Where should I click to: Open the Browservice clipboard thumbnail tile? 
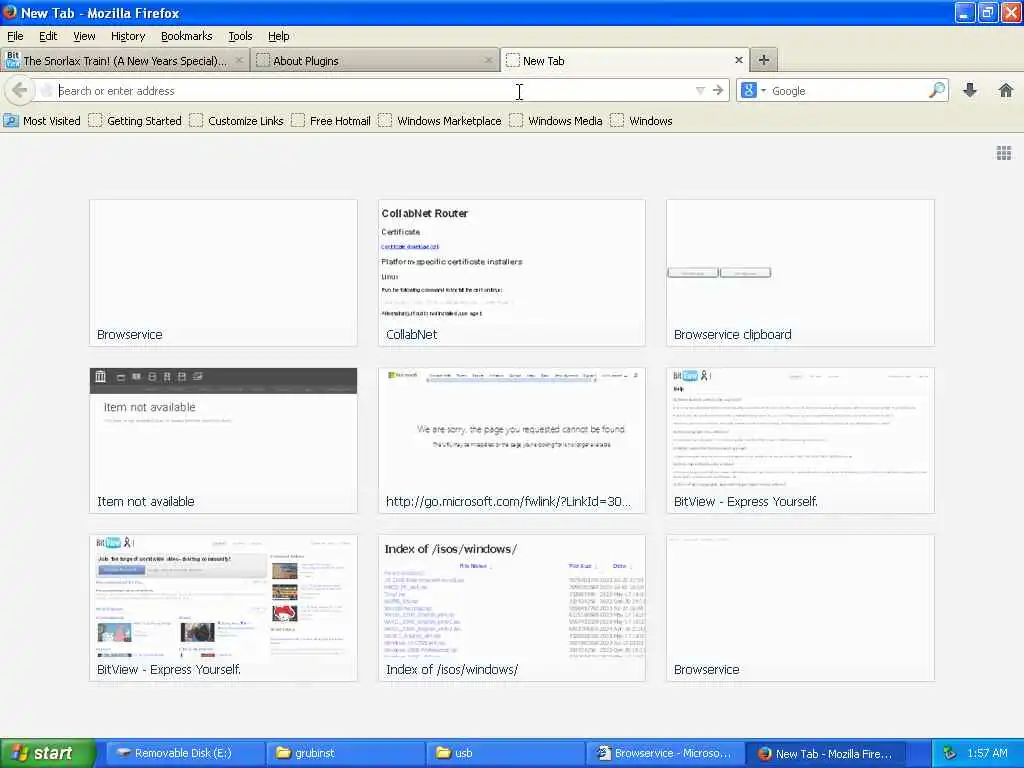pos(801,272)
